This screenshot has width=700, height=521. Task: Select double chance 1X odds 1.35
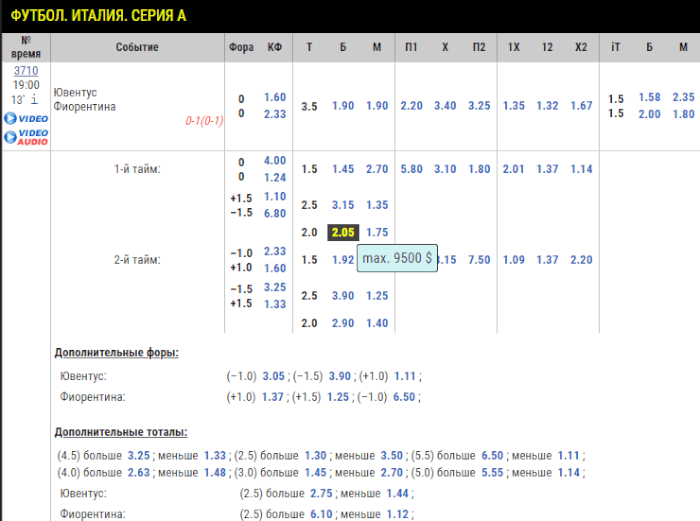click(514, 106)
